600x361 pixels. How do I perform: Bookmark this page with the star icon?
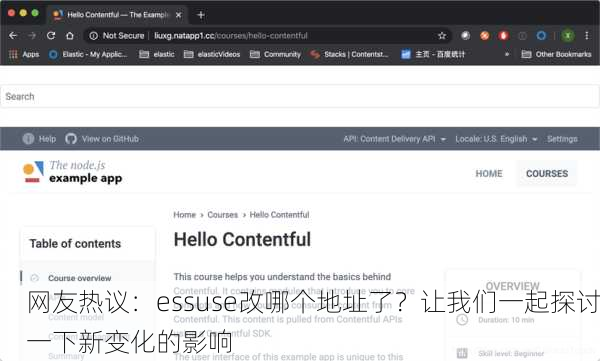click(442, 36)
